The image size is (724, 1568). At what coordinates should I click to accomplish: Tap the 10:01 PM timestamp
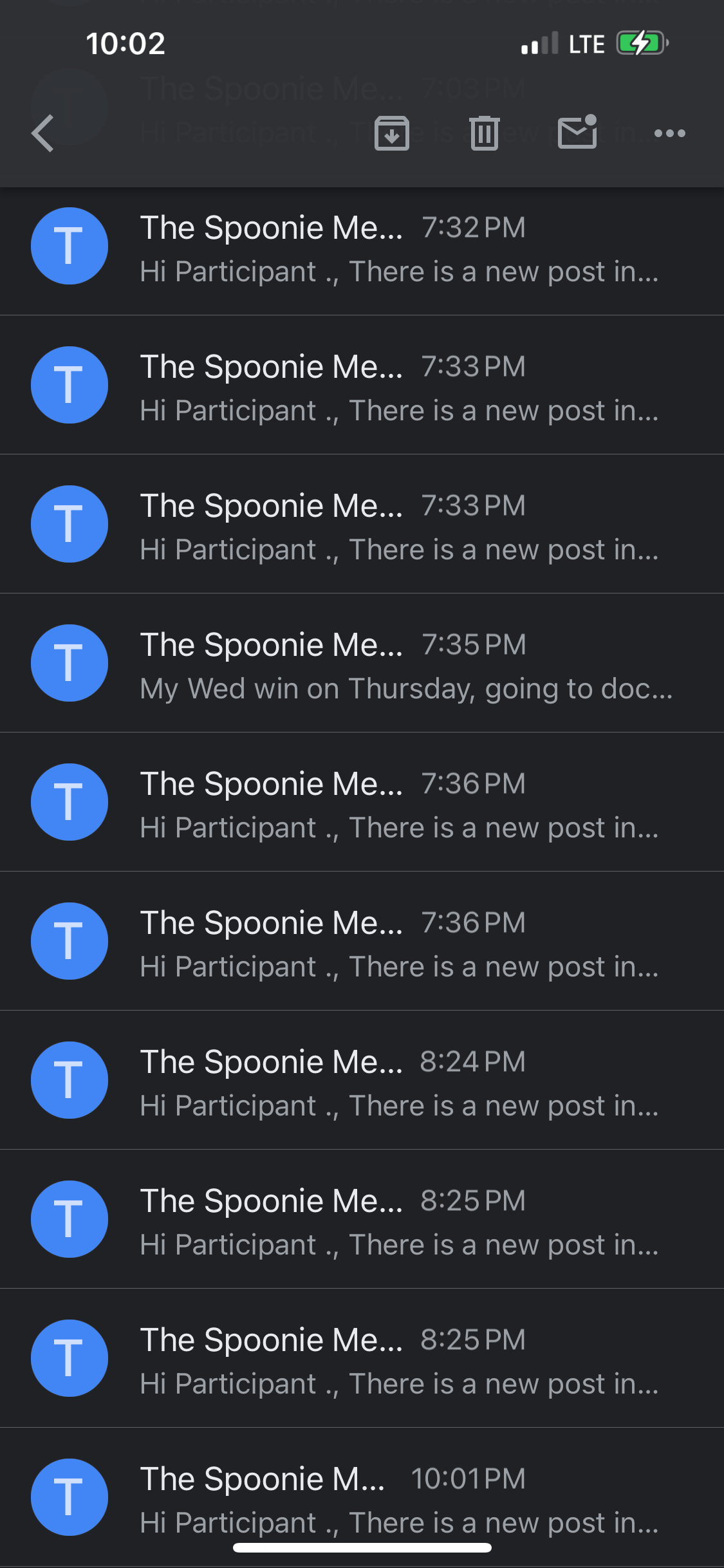click(468, 1479)
